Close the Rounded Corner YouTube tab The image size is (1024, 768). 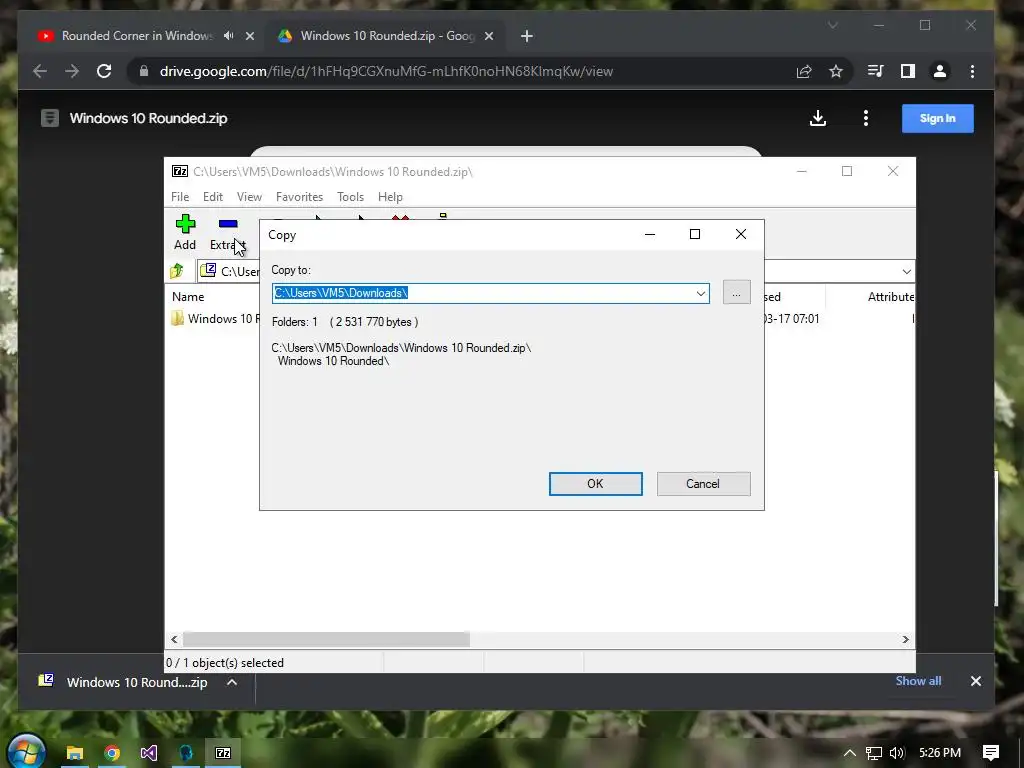click(x=249, y=36)
